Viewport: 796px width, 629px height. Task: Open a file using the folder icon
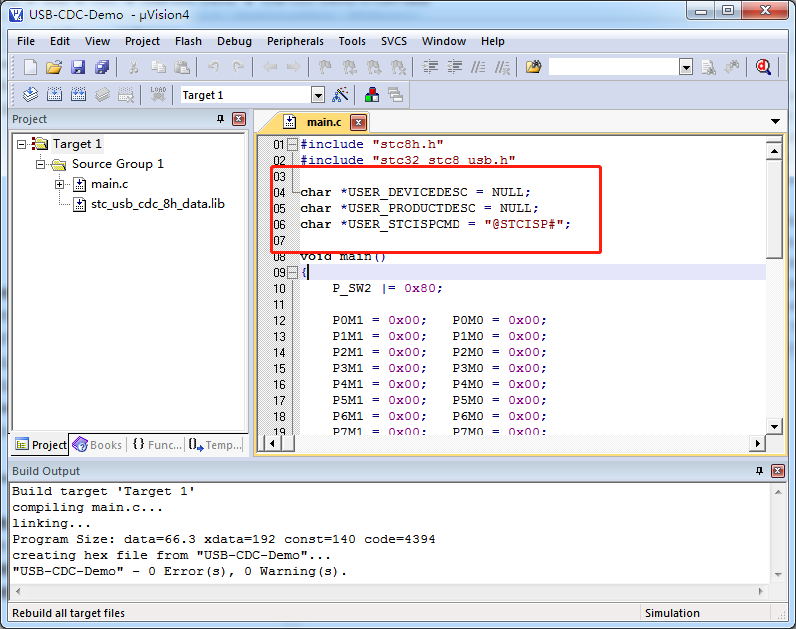click(x=54, y=67)
